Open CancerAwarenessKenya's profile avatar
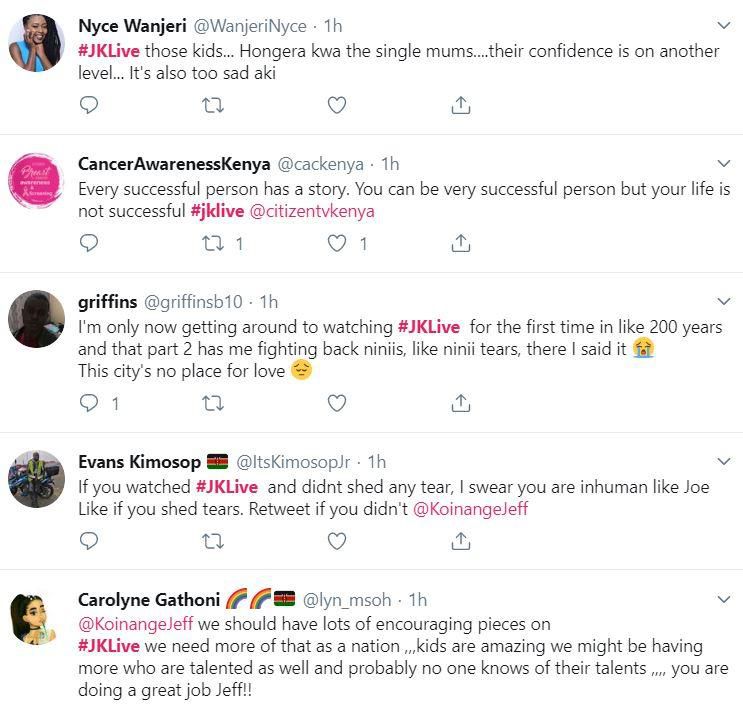Screen dimensions: 743x710 [37, 182]
